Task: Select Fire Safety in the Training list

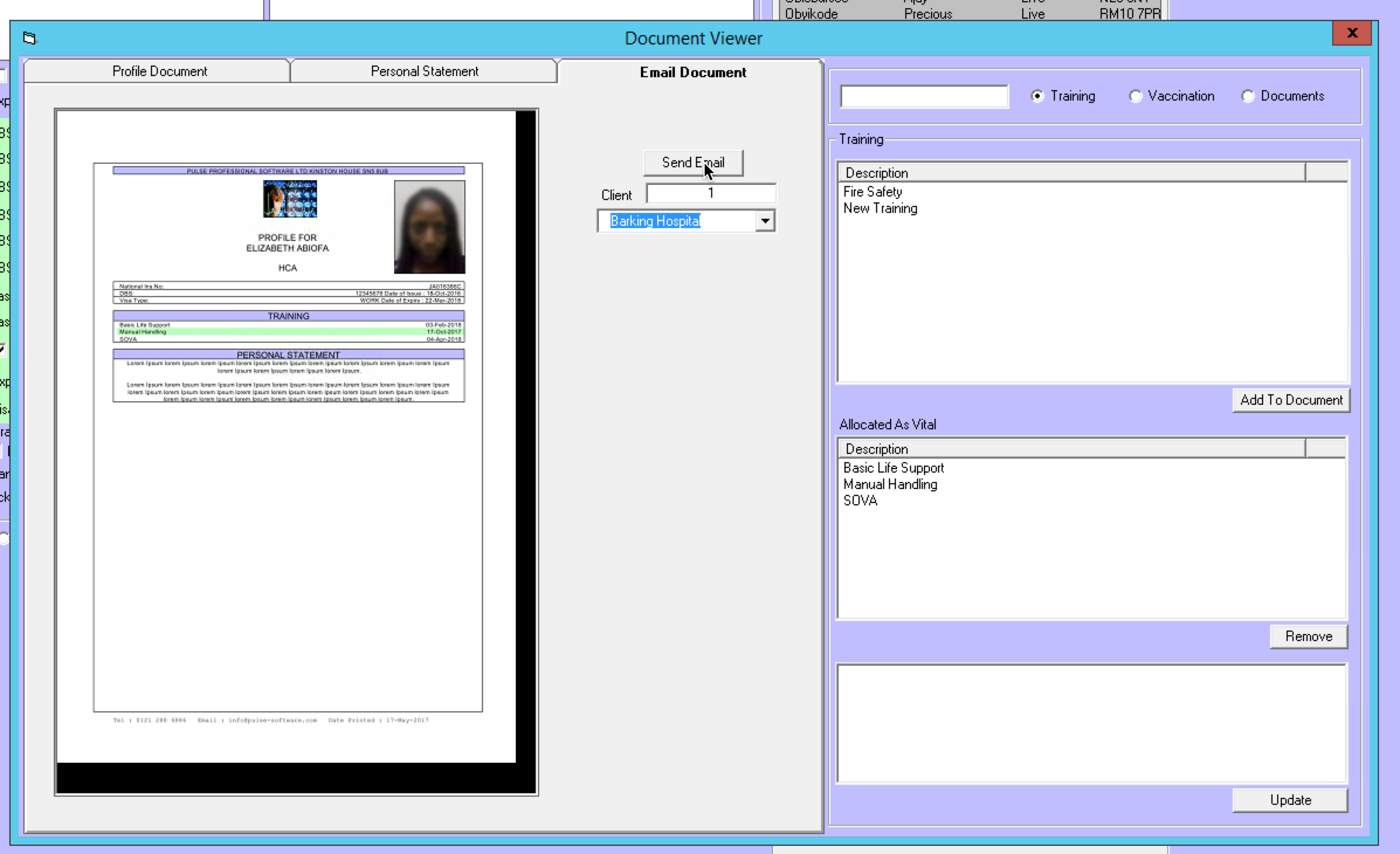Action: point(873,192)
